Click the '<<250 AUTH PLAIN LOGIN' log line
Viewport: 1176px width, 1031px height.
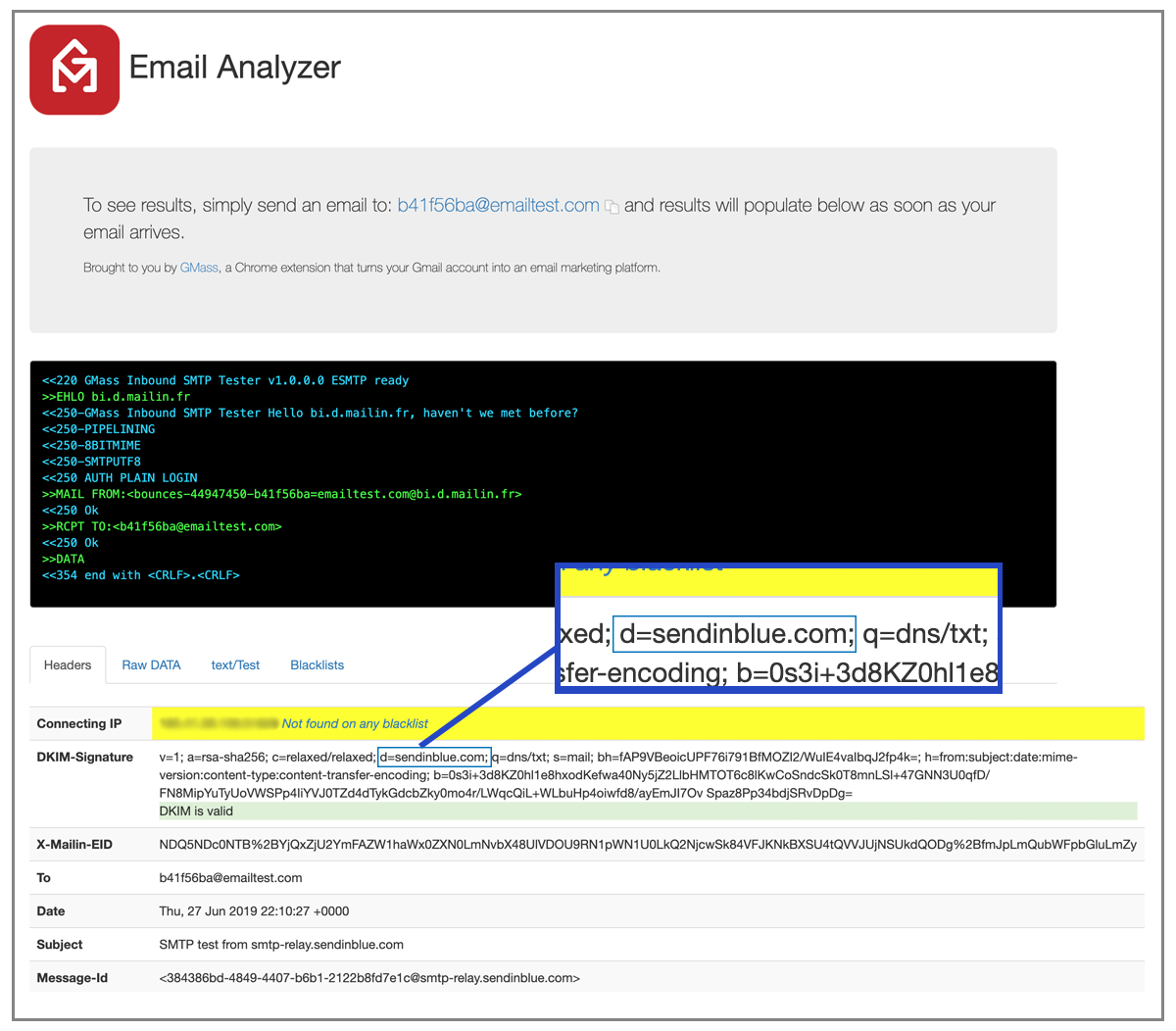[x=120, y=477]
